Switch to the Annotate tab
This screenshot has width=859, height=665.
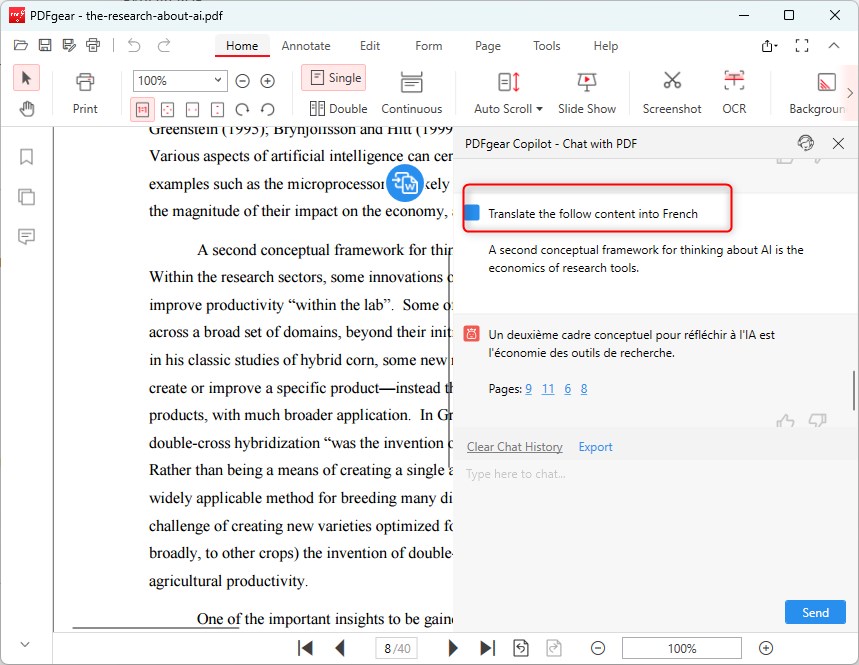pos(306,46)
